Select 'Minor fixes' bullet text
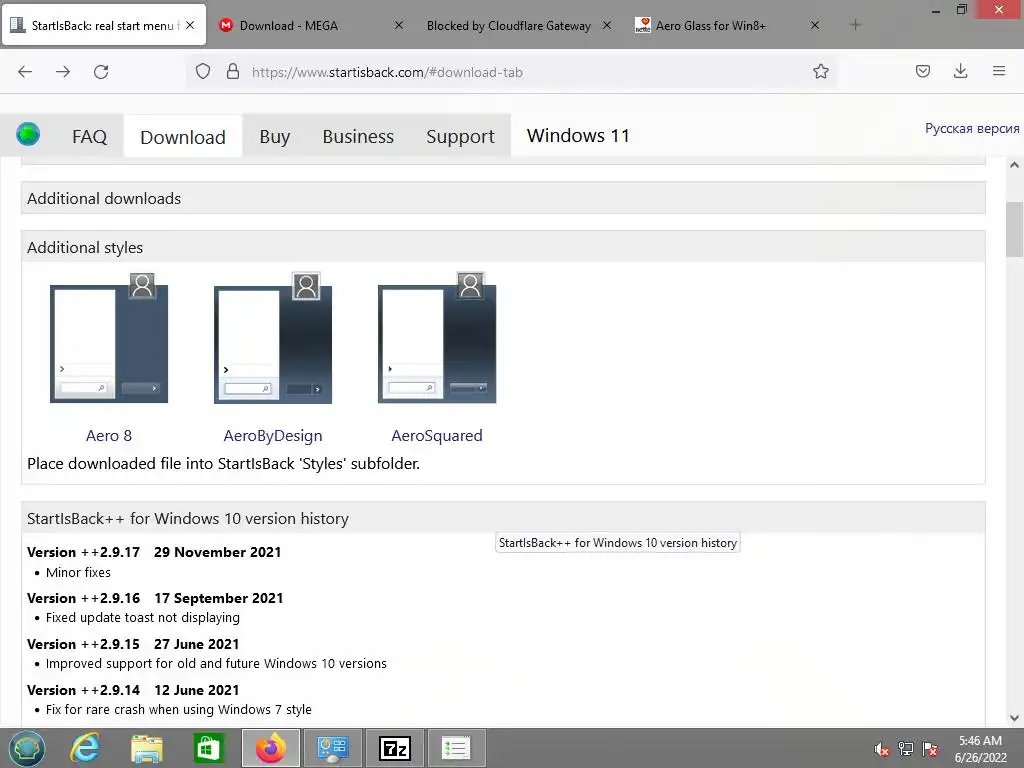 [78, 573]
